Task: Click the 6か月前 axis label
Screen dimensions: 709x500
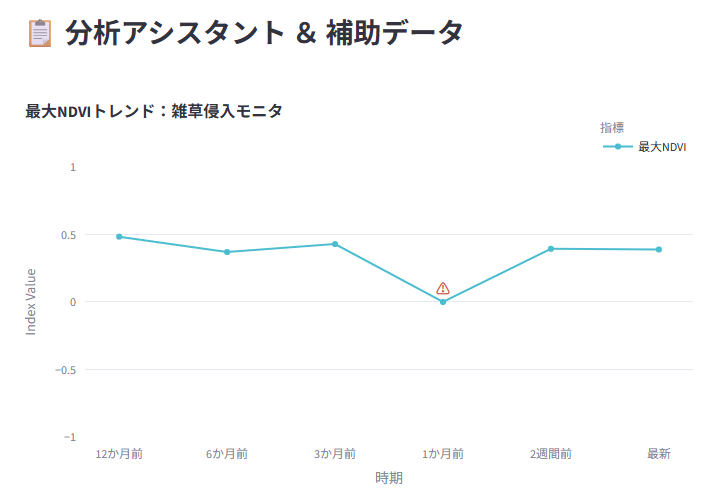Action: (227, 453)
